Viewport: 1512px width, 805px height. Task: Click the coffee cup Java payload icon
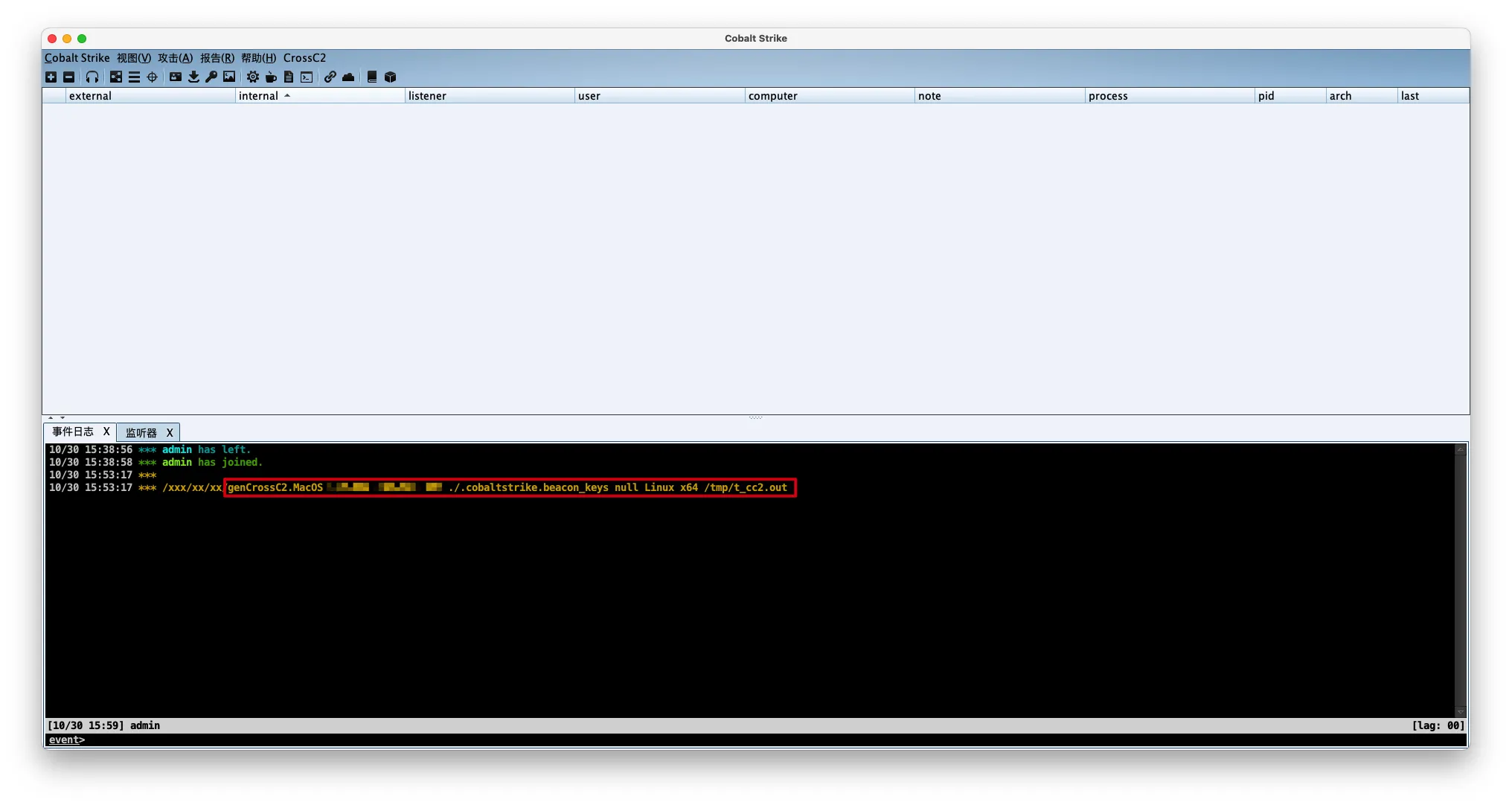[271, 77]
